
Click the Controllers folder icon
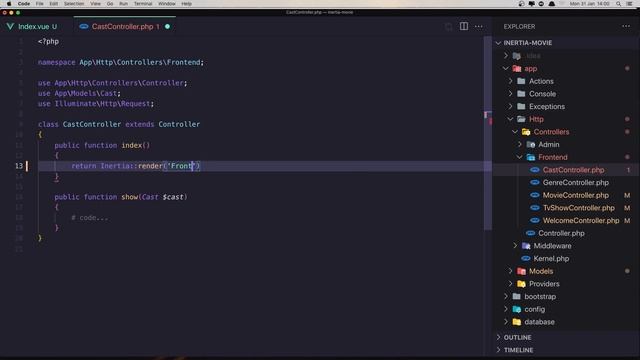526,132
